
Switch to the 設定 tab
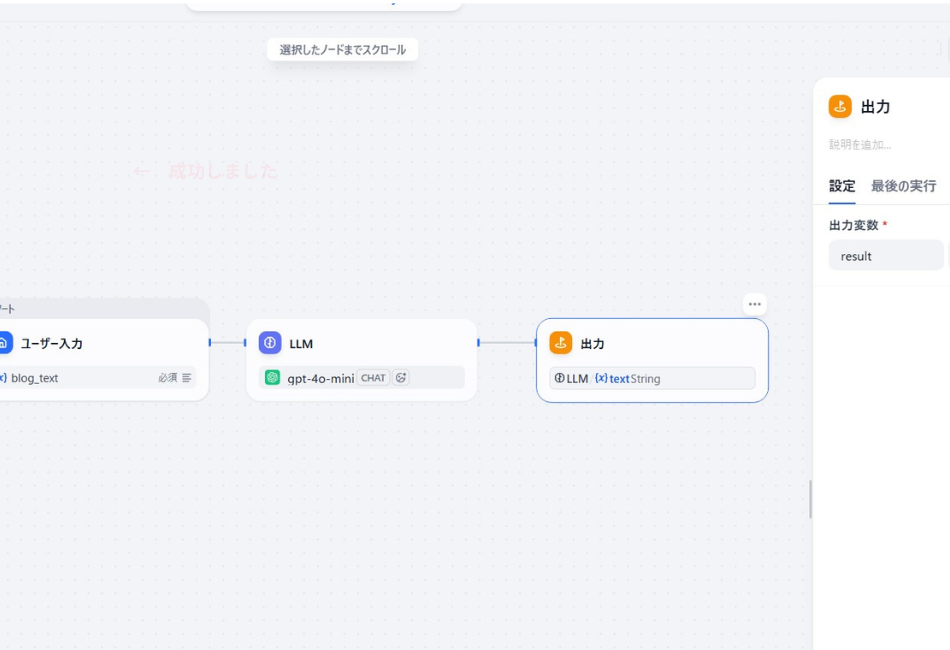(x=841, y=186)
